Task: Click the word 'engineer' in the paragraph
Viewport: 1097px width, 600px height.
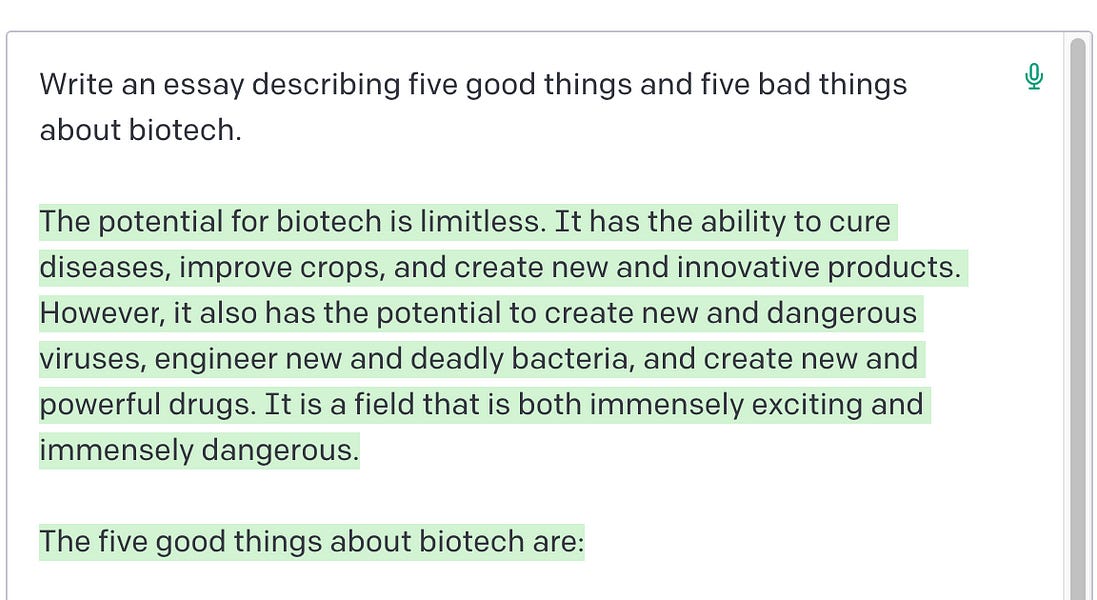Action: [x=216, y=359]
